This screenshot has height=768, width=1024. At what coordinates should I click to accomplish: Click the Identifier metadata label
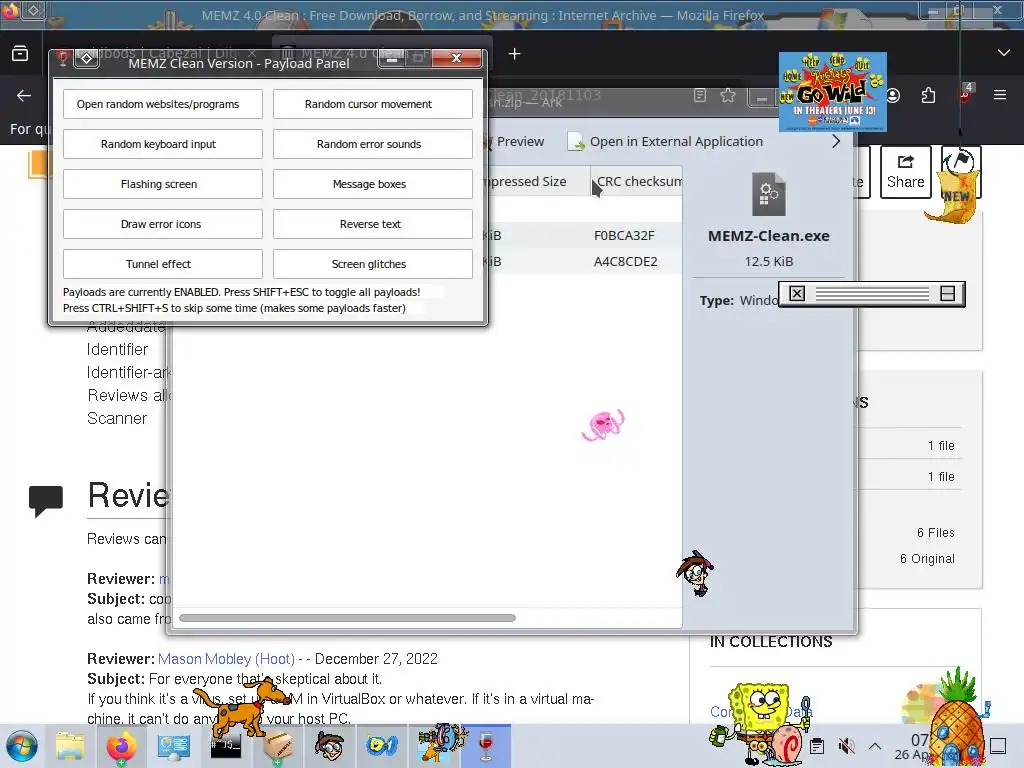click(x=117, y=349)
